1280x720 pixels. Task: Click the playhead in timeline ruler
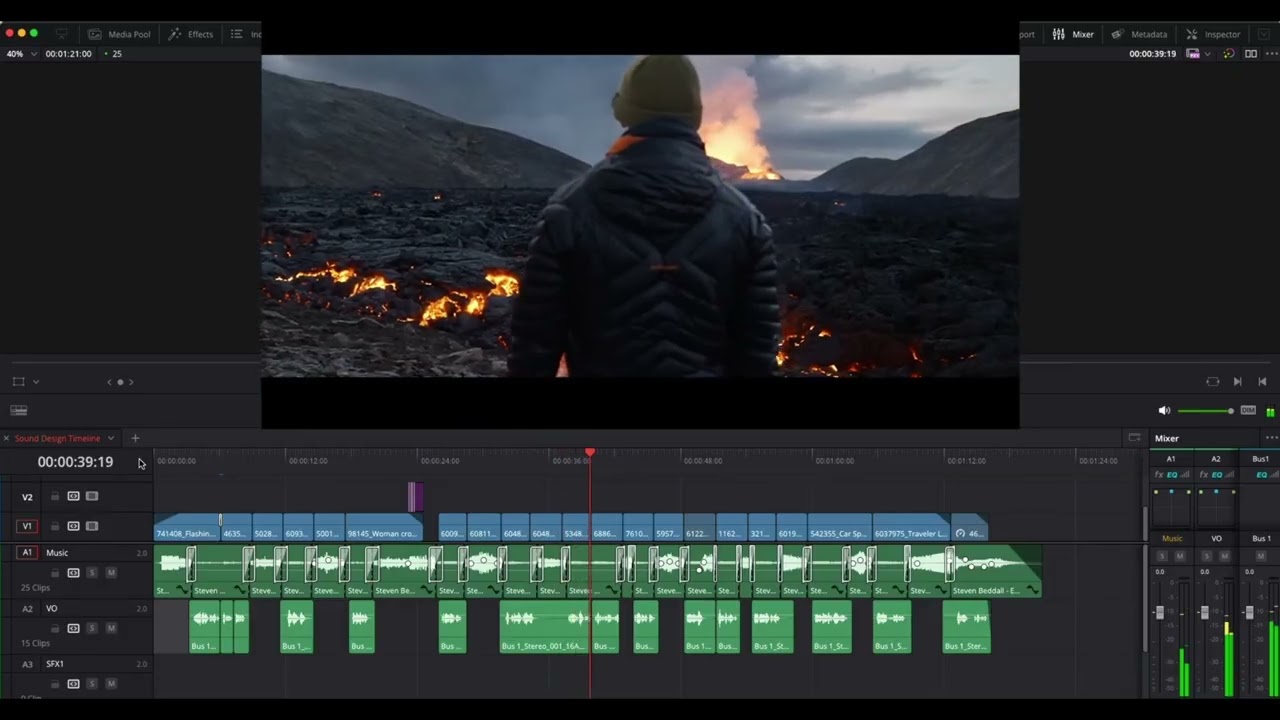tap(590, 453)
